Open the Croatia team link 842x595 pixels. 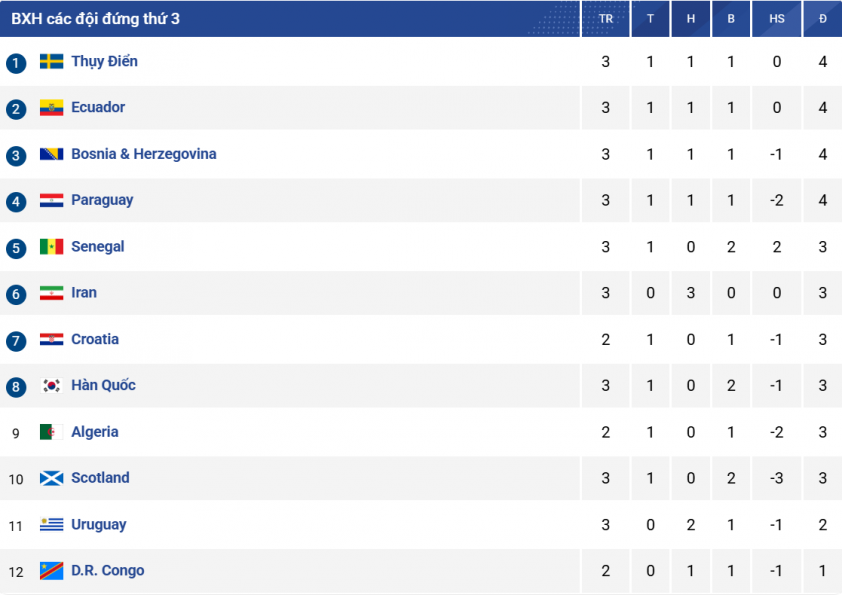(95, 339)
